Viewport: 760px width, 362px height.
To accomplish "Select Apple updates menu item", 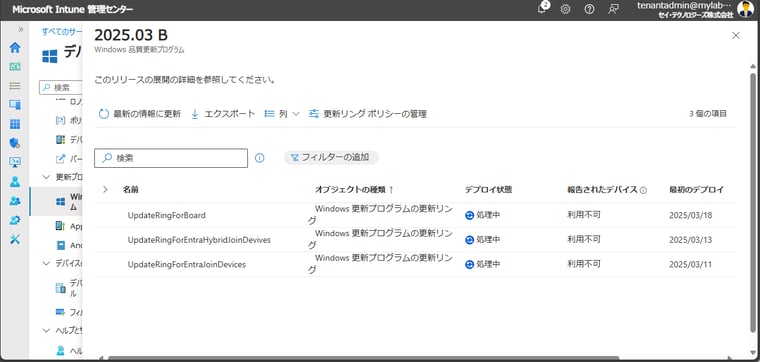I will (x=68, y=226).
